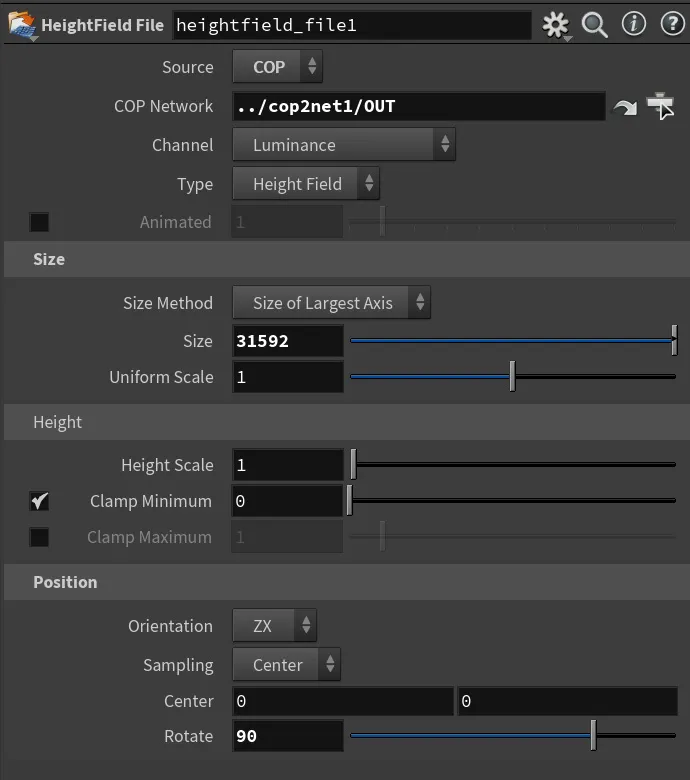The width and height of the screenshot is (690, 780).
Task: Click the Rotate slider handle
Action: 593,735
